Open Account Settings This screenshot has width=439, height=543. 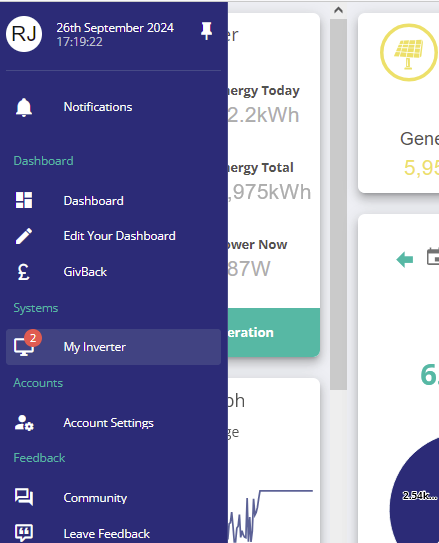pyautogui.click(x=108, y=423)
